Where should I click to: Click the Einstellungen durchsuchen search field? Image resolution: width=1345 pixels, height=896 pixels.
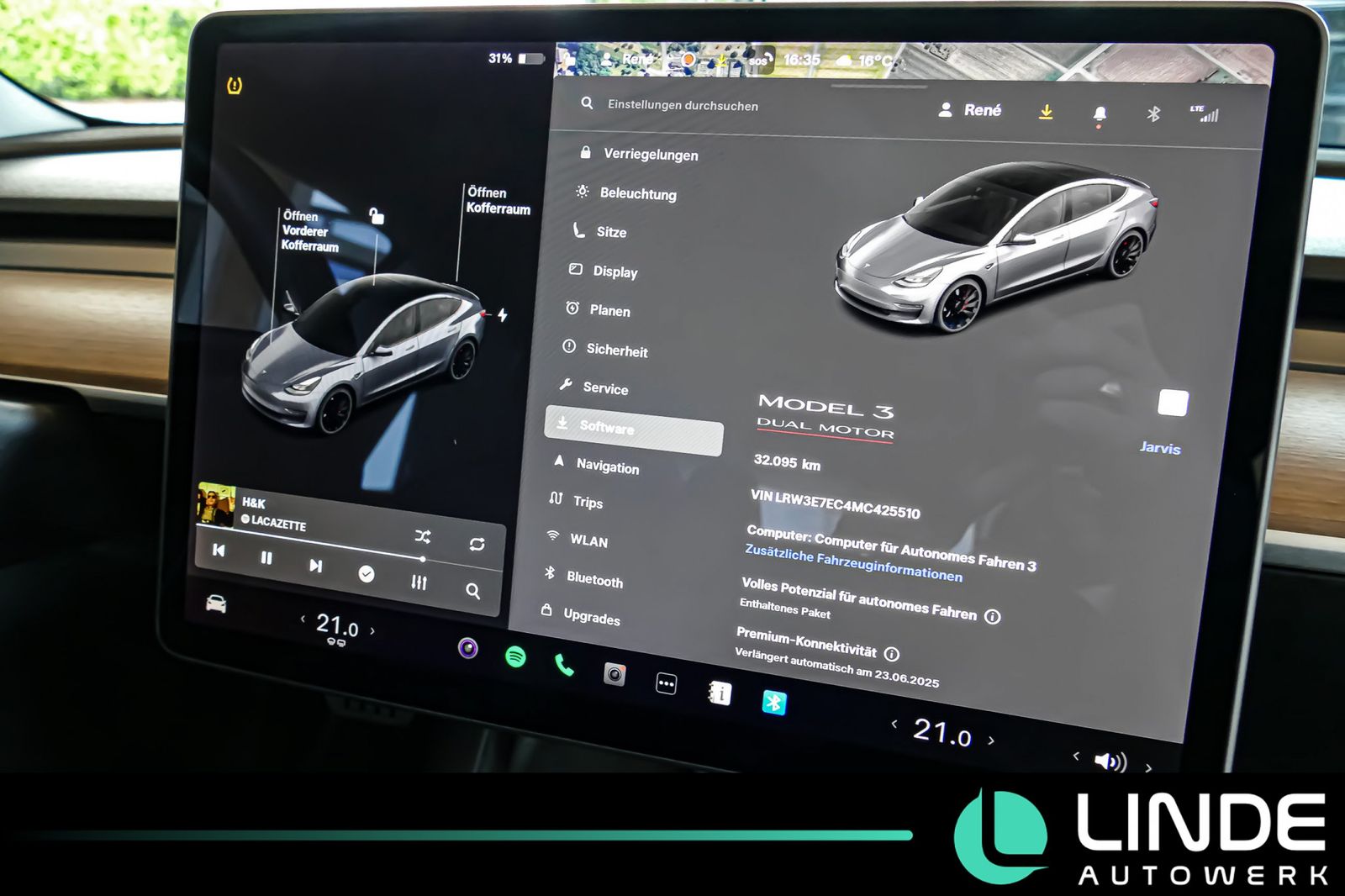(683, 105)
